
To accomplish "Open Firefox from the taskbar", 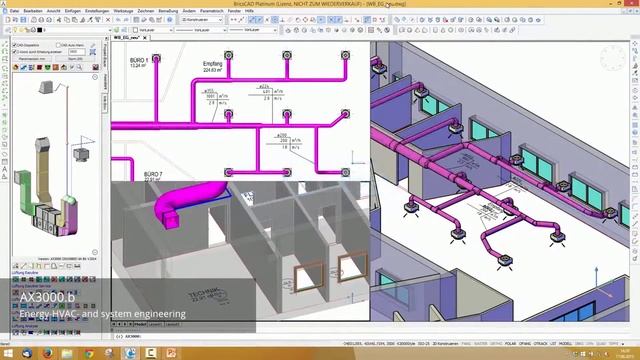I will (x=47, y=353).
